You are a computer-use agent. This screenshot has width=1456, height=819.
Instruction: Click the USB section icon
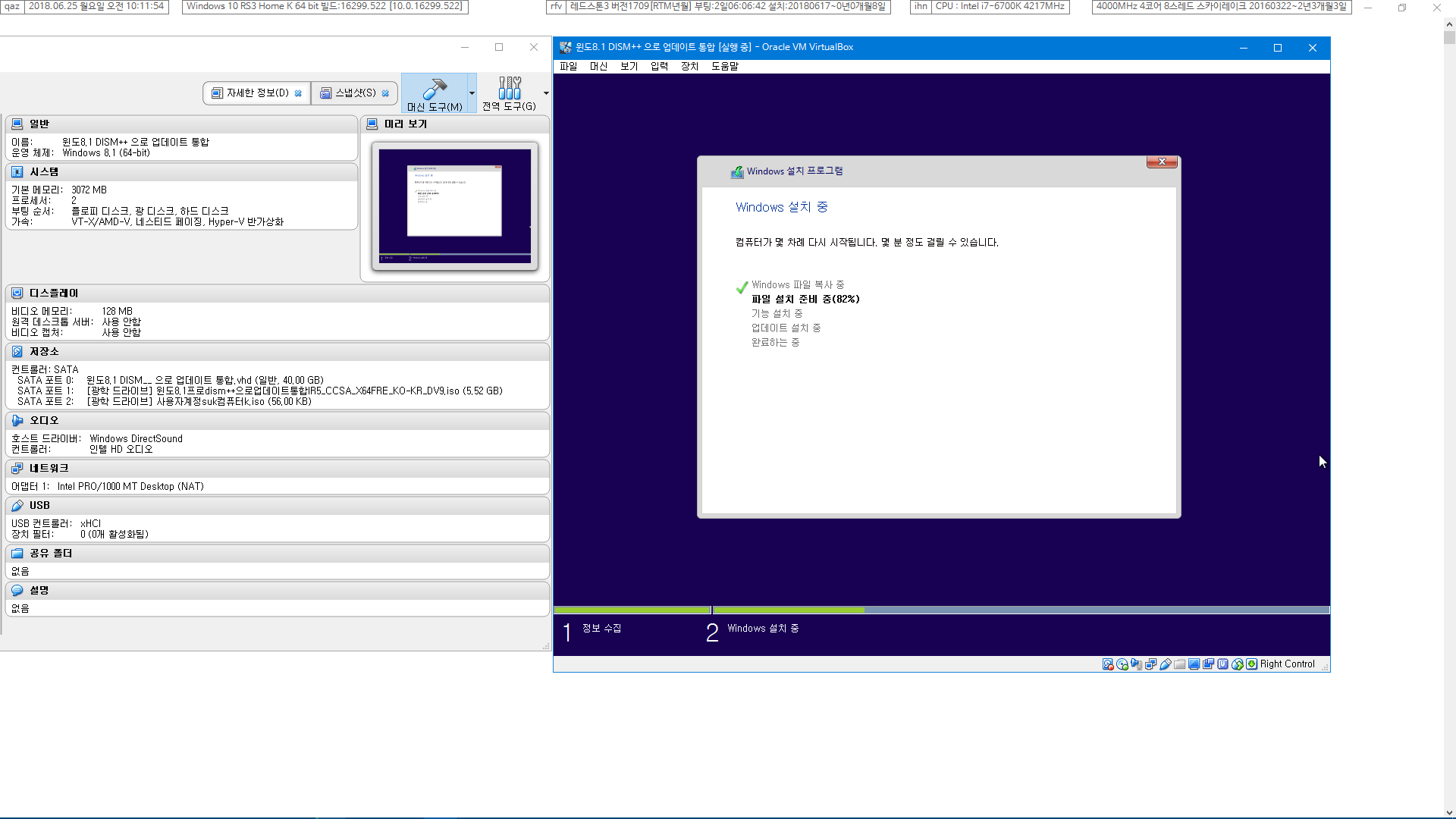(x=17, y=505)
